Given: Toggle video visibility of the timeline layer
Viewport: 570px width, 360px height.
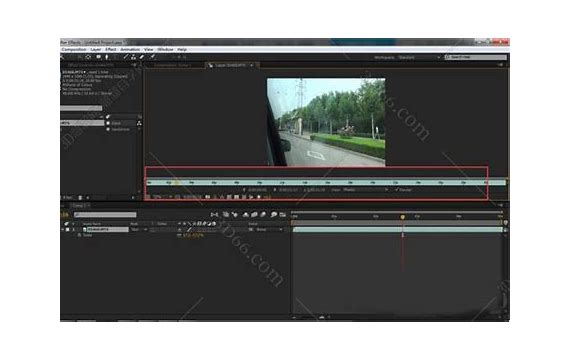Looking at the screenshot, I should tap(67, 230).
